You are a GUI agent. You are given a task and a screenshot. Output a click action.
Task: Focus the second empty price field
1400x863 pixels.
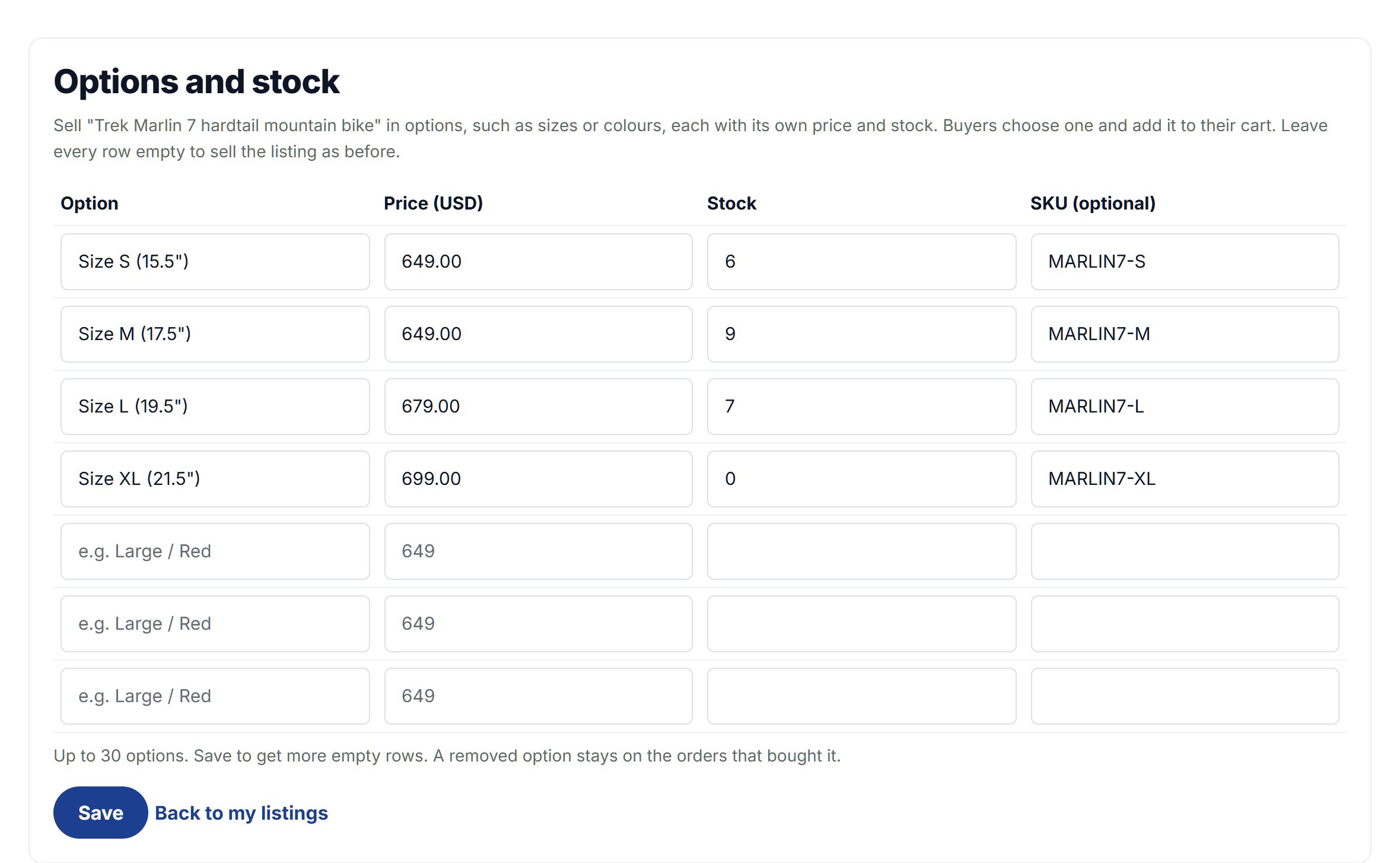[538, 624]
